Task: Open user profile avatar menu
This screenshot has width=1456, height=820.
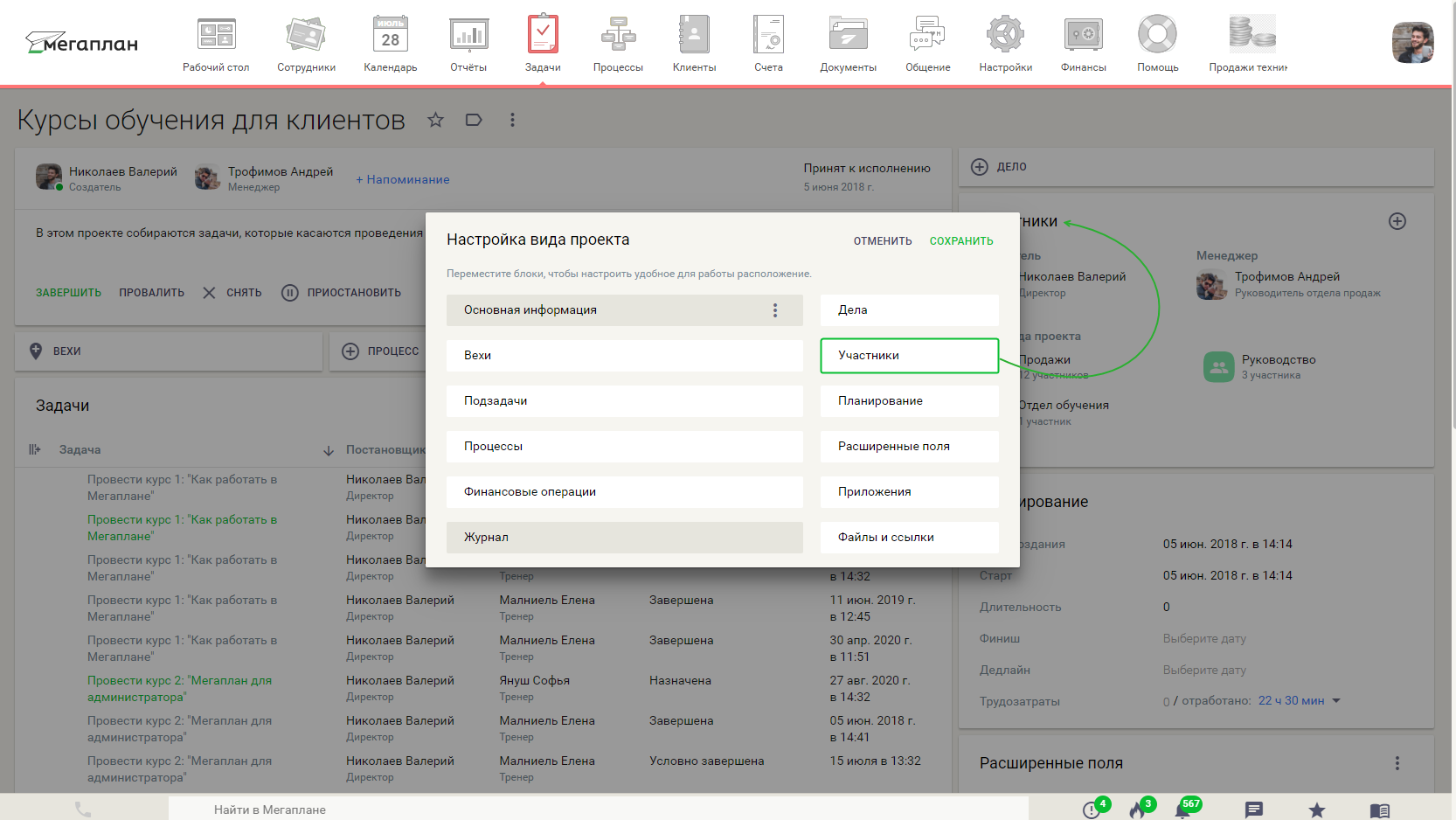Action: [x=1412, y=43]
